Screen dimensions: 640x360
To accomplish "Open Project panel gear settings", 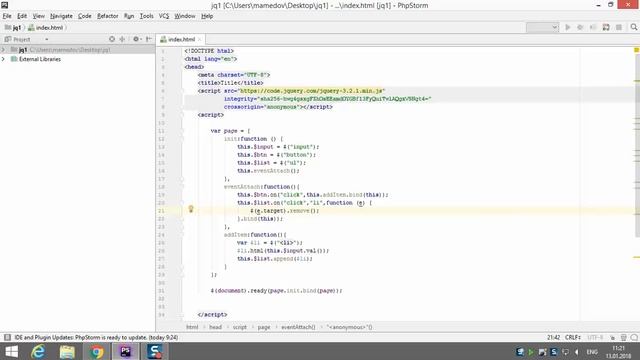I will click(x=137, y=39).
